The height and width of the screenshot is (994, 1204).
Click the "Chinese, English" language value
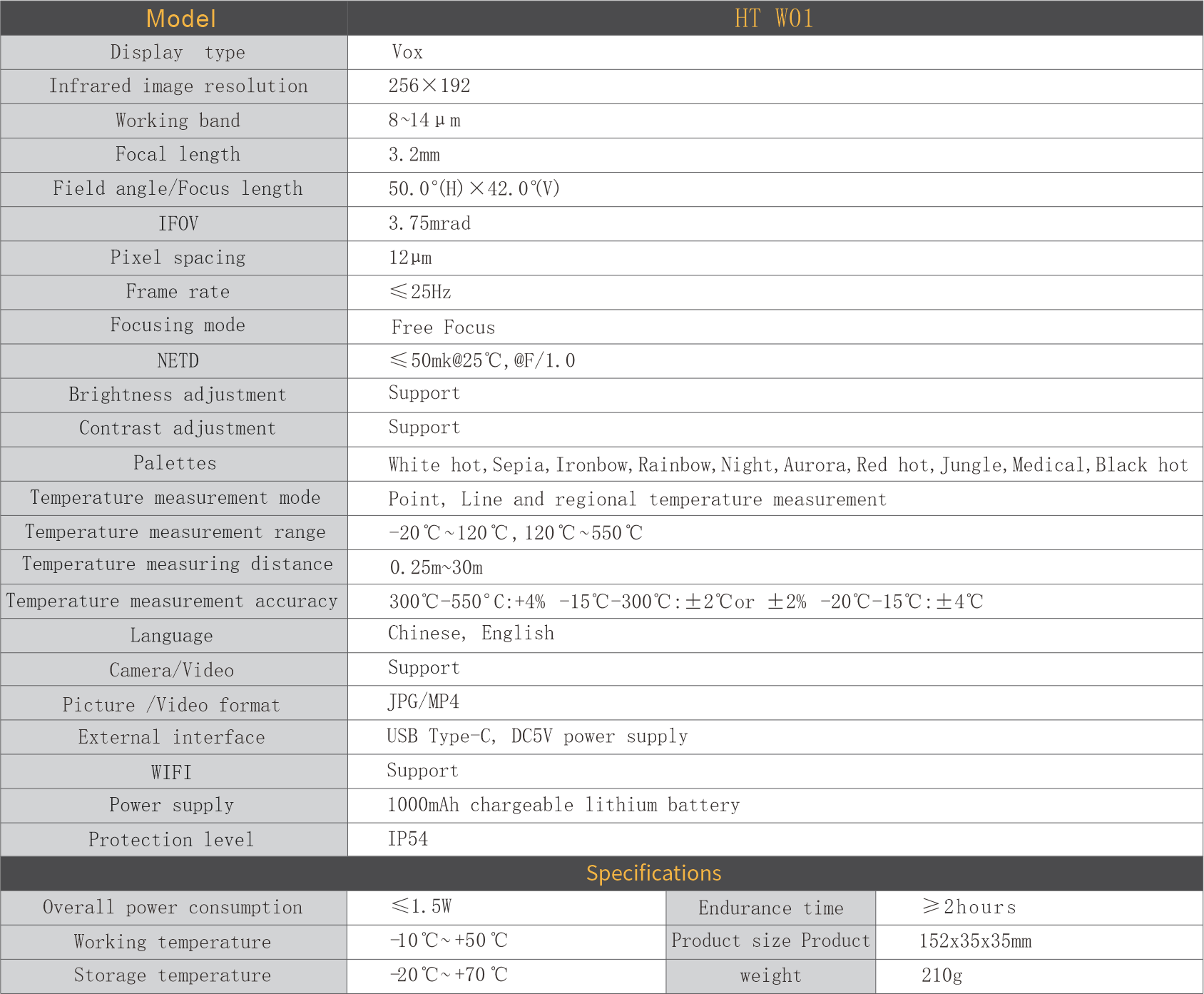pos(471,634)
